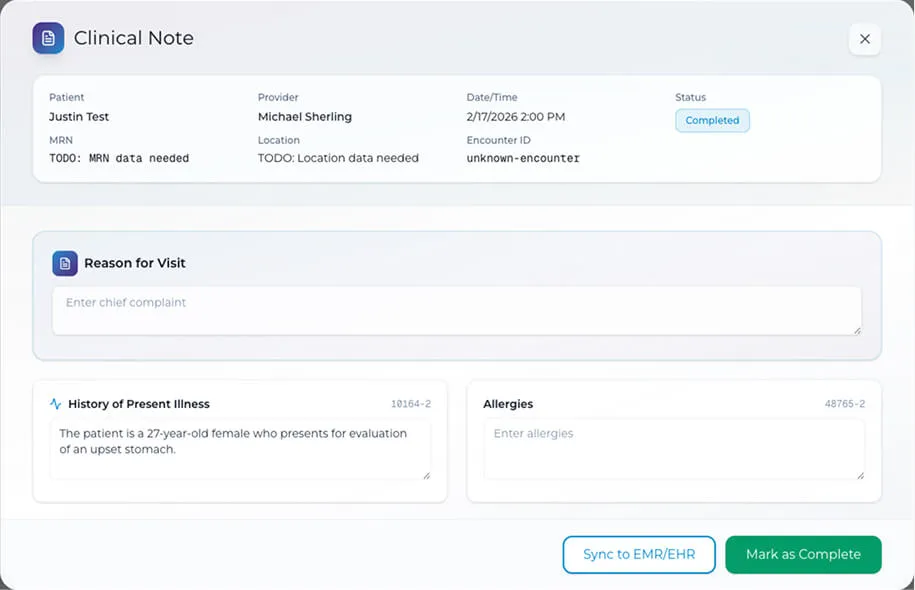915x590 pixels.
Task: Click the History of Present Illness resize handle
Action: pyautogui.click(x=426, y=475)
